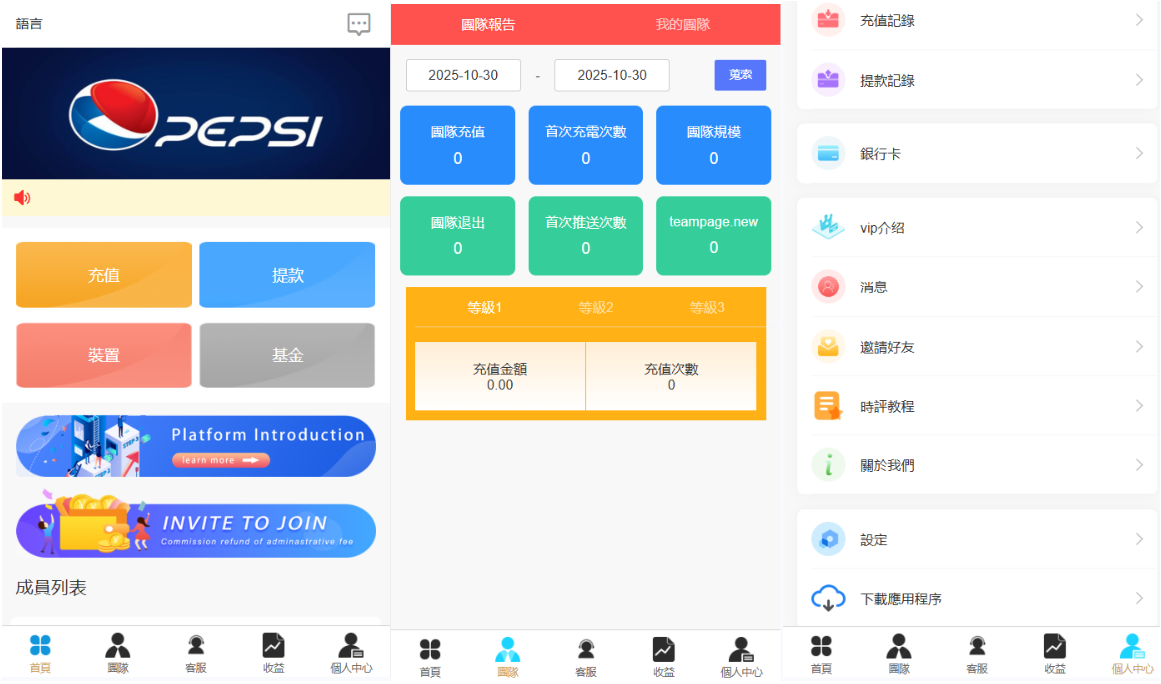This screenshot has width=1161, height=684.
Task: Mute the announcement speaker icon
Action: pyautogui.click(x=21, y=197)
